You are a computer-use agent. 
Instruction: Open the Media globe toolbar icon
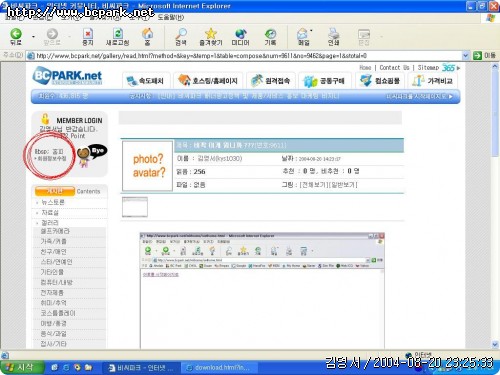(x=240, y=36)
